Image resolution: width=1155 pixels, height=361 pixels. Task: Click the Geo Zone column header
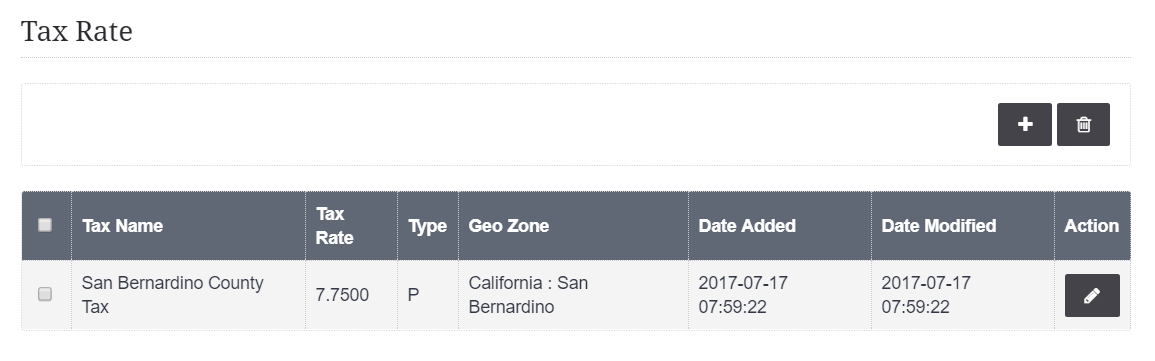pos(508,225)
